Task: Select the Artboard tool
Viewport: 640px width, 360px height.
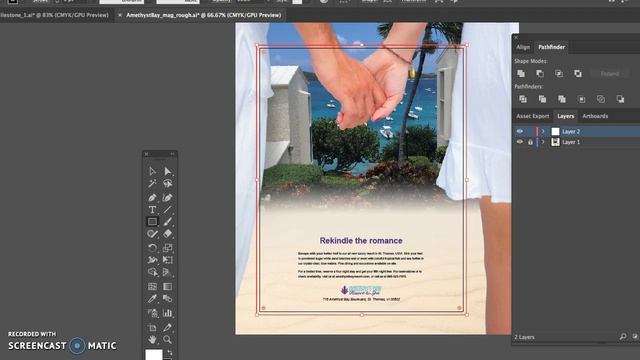Action: [x=152, y=327]
